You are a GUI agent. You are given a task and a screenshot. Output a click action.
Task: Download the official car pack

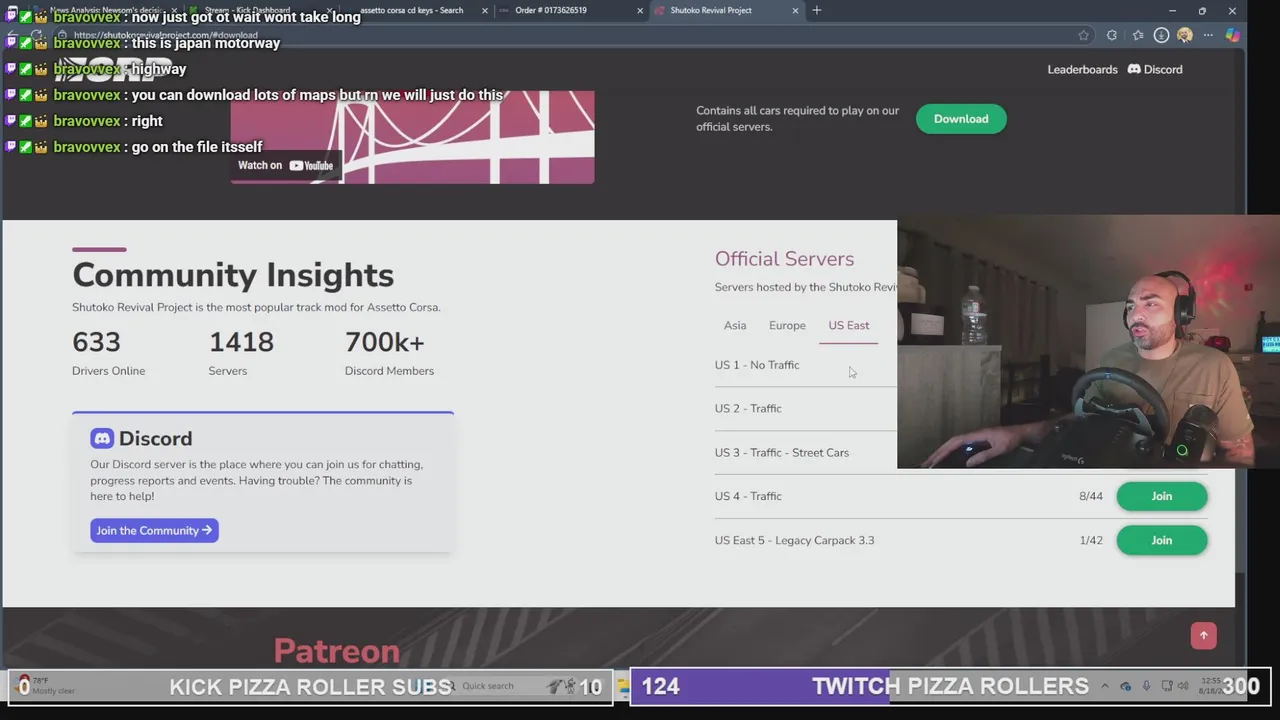pos(961,119)
